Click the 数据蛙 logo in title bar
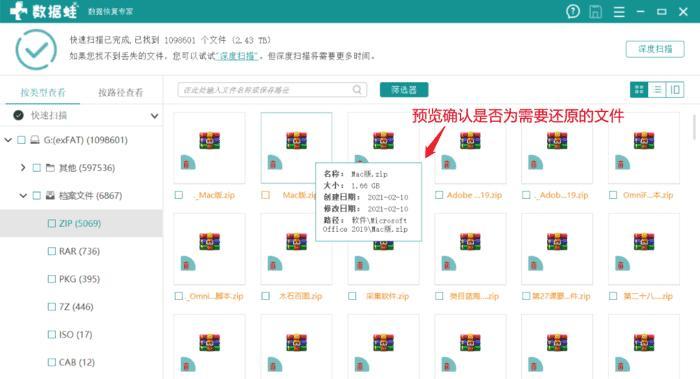700x379 pixels. point(43,11)
